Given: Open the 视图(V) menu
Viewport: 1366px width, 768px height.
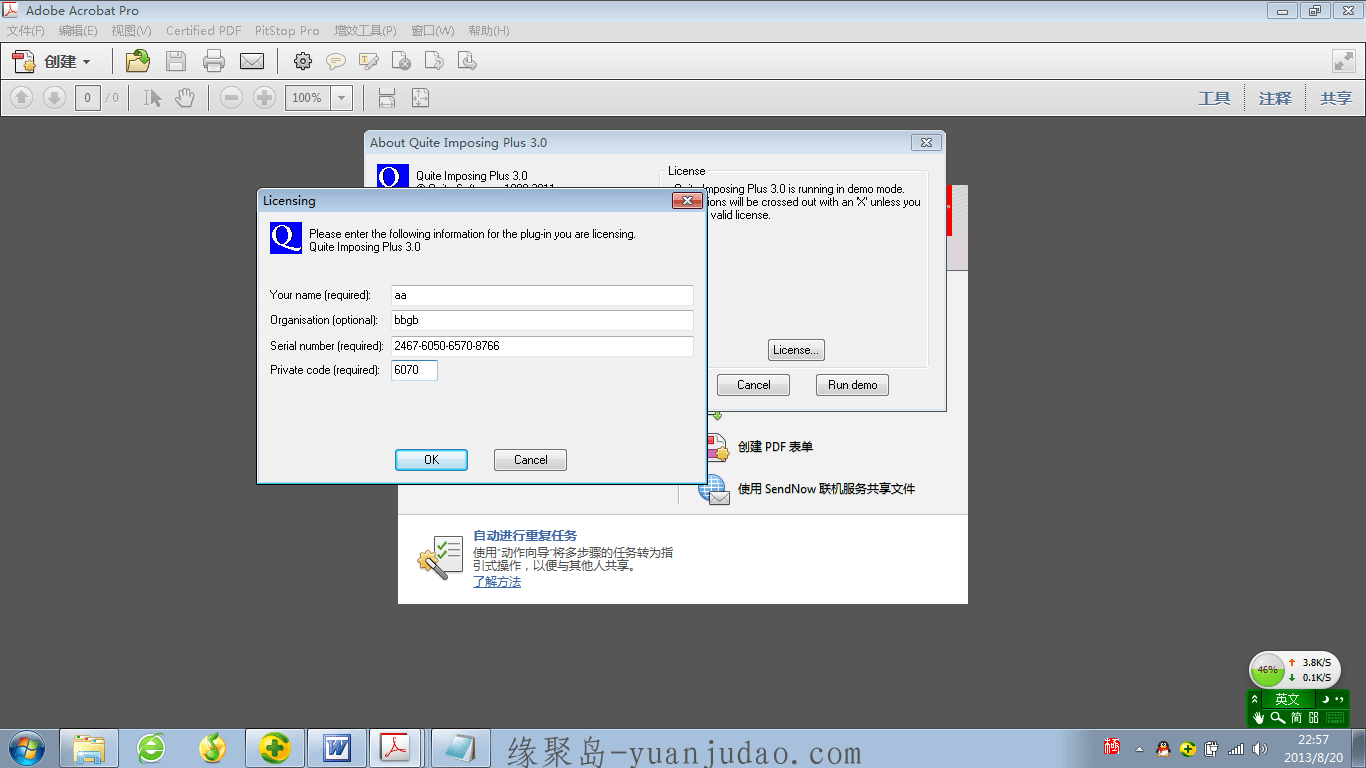Looking at the screenshot, I should coord(132,31).
